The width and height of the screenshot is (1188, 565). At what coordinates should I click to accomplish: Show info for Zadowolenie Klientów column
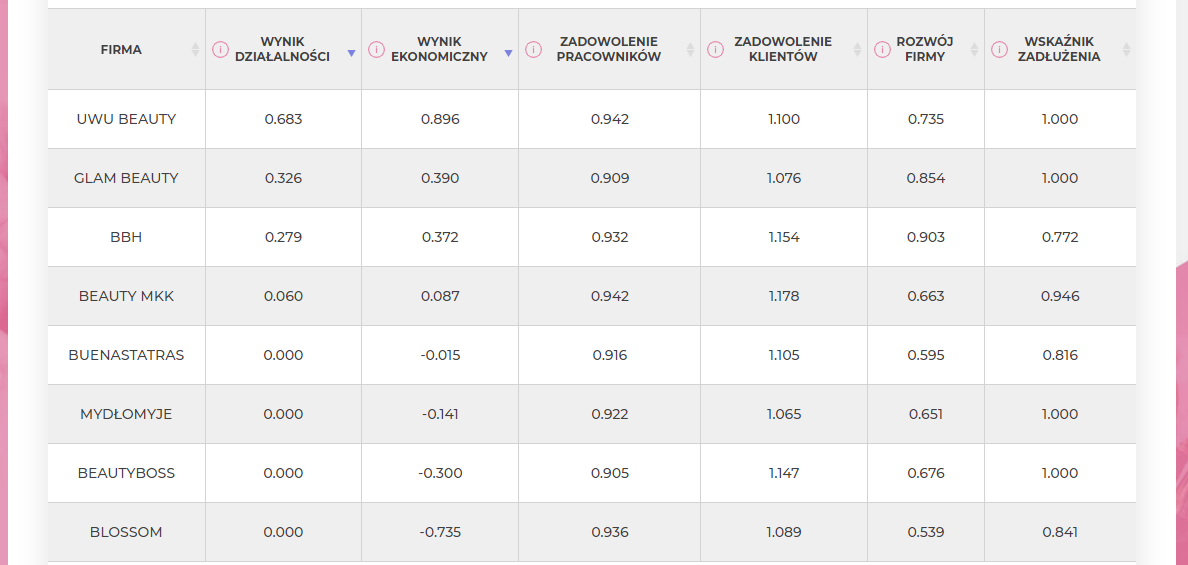[714, 50]
